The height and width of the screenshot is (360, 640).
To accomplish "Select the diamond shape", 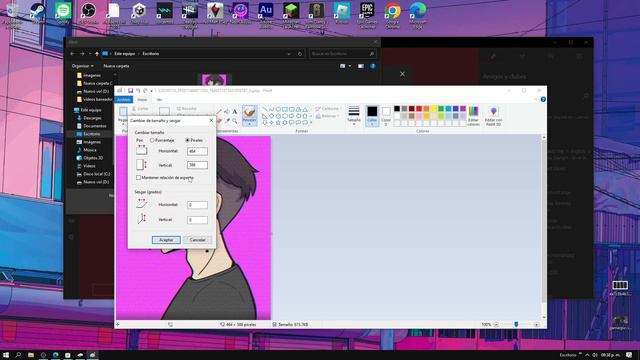I will click(271, 116).
